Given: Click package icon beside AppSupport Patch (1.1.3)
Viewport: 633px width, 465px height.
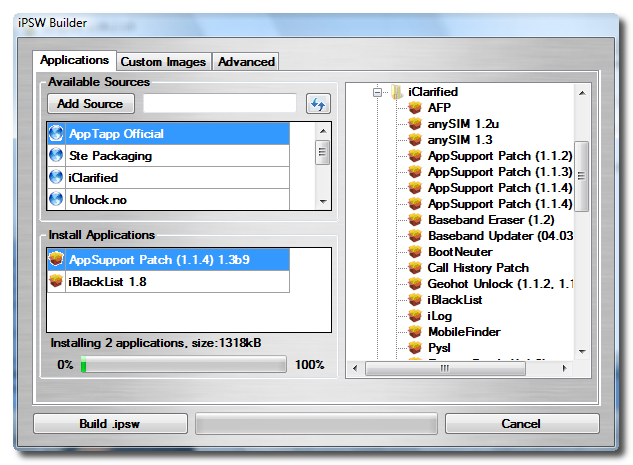Looking at the screenshot, I should click(415, 172).
